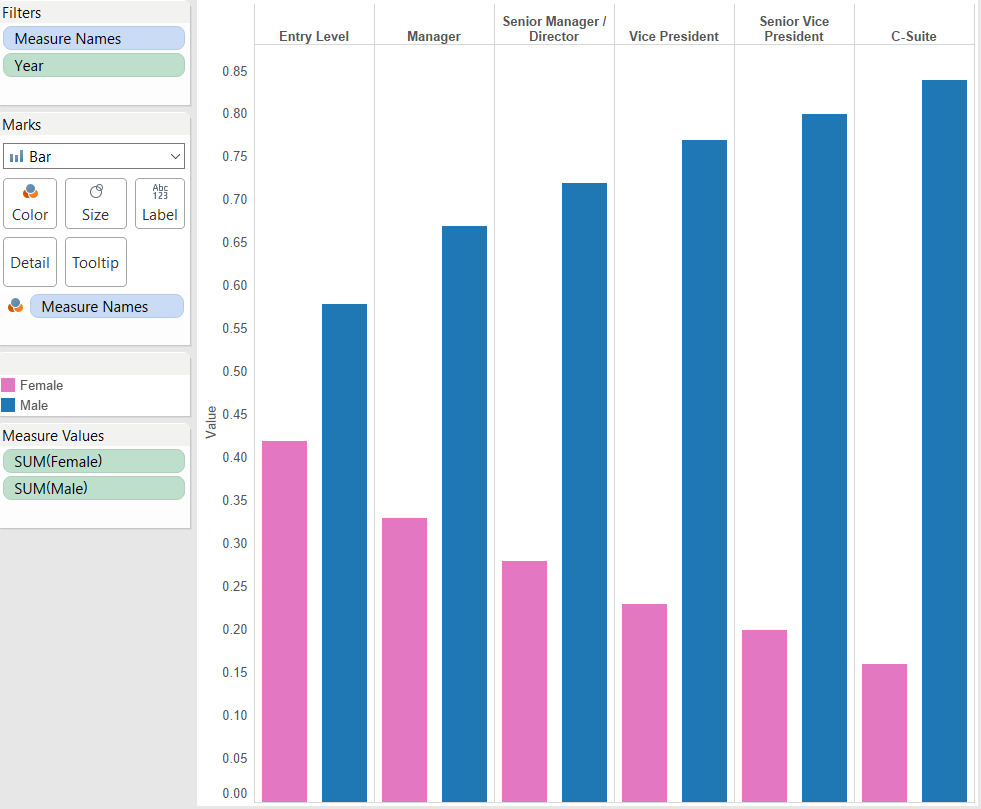Click the color icon beside Measure Names pill
Image resolution: width=981 pixels, height=809 pixels.
coord(16,306)
